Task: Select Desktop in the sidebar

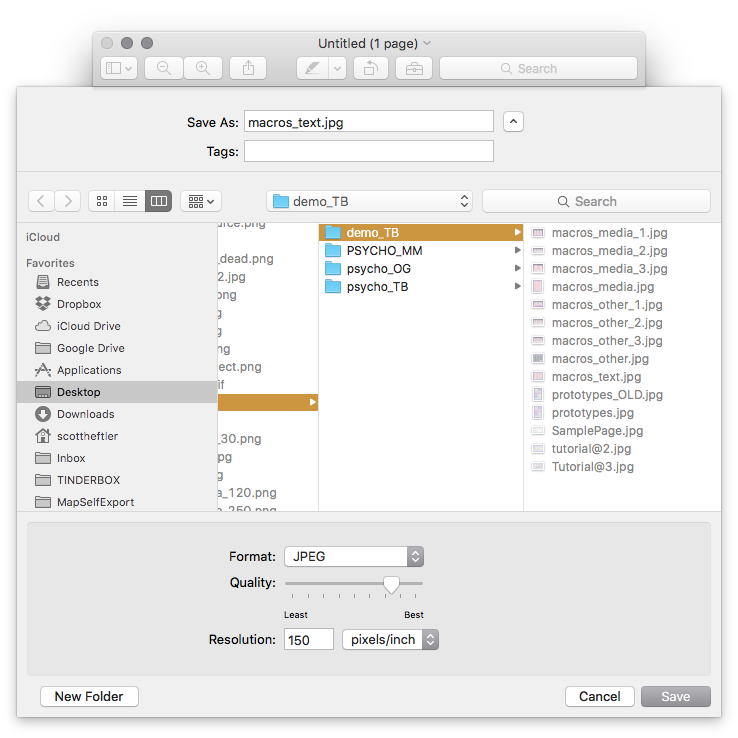Action: tap(117, 392)
